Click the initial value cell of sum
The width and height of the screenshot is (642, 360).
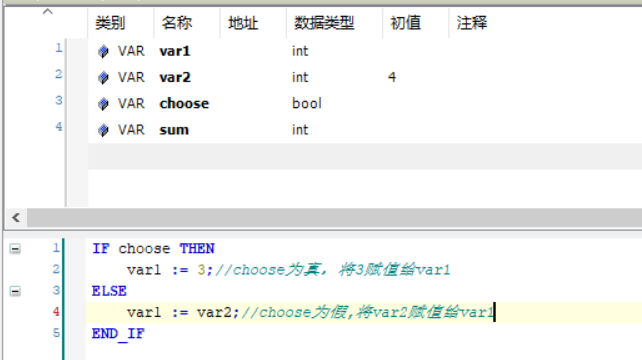416,130
